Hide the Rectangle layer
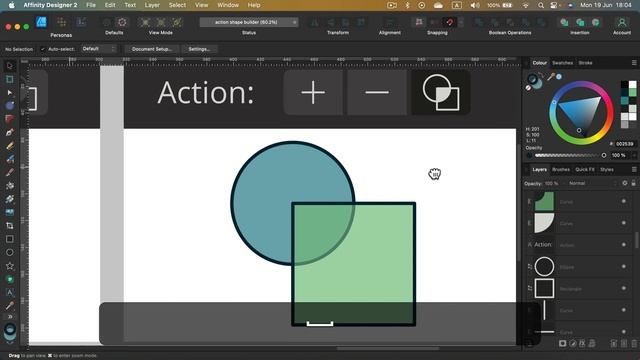Viewport: 640px width, 360px height. (x=624, y=288)
